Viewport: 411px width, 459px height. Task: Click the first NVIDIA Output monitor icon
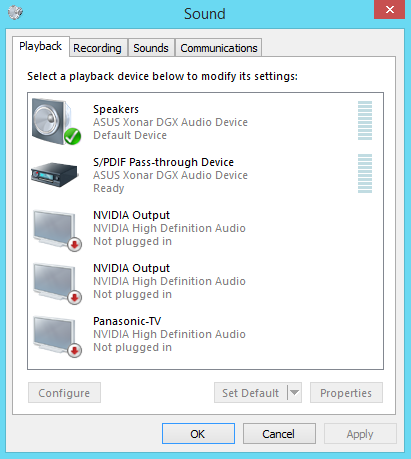[x=57, y=230]
